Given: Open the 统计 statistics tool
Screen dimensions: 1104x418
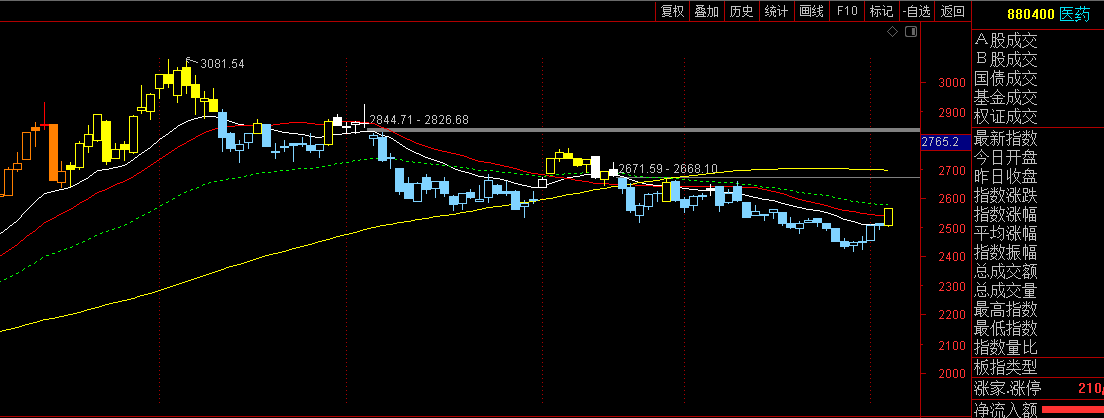Looking at the screenshot, I should pos(776,11).
